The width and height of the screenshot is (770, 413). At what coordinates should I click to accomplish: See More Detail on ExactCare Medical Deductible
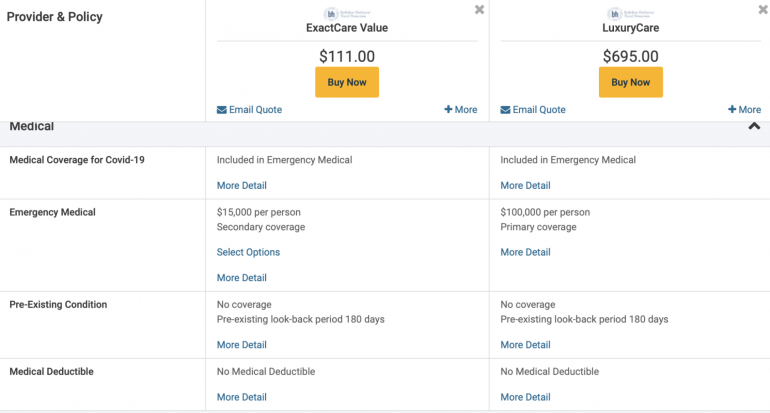coord(242,397)
